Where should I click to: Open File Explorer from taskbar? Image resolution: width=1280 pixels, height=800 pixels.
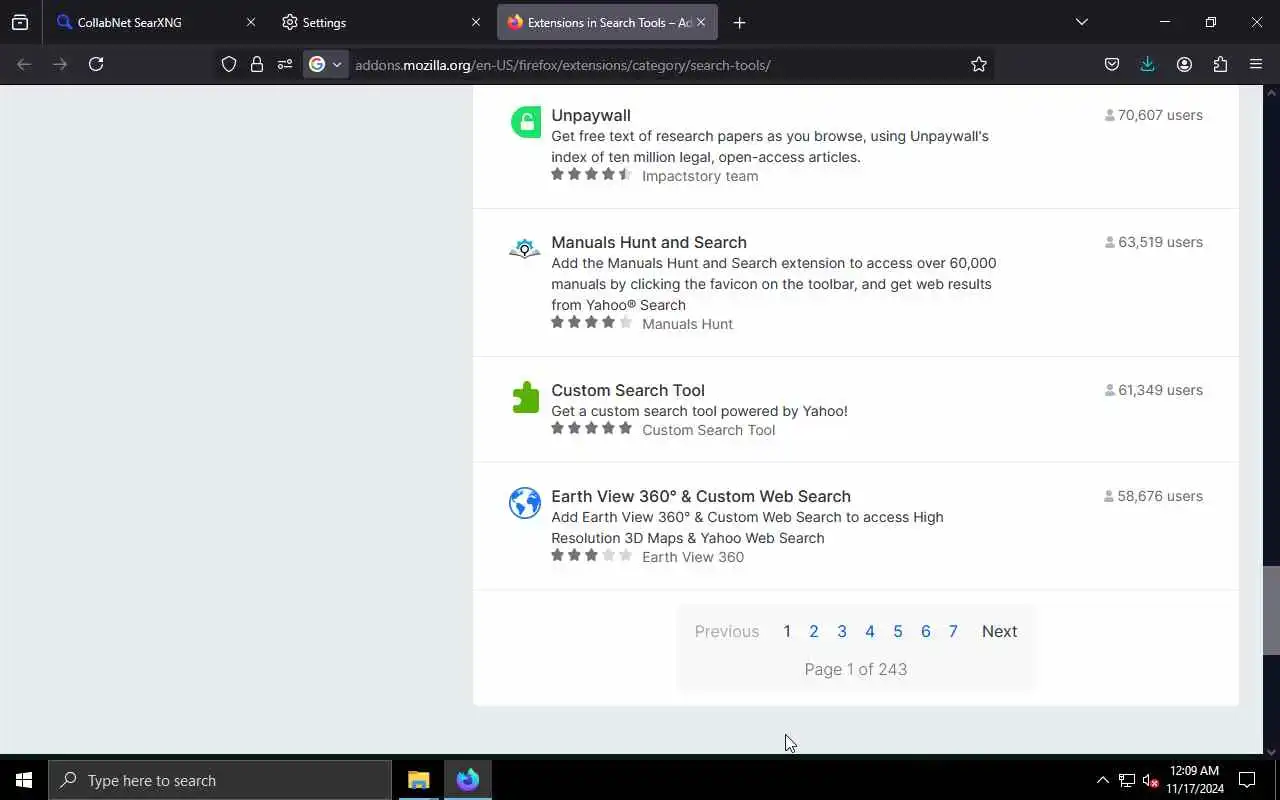pyautogui.click(x=418, y=780)
